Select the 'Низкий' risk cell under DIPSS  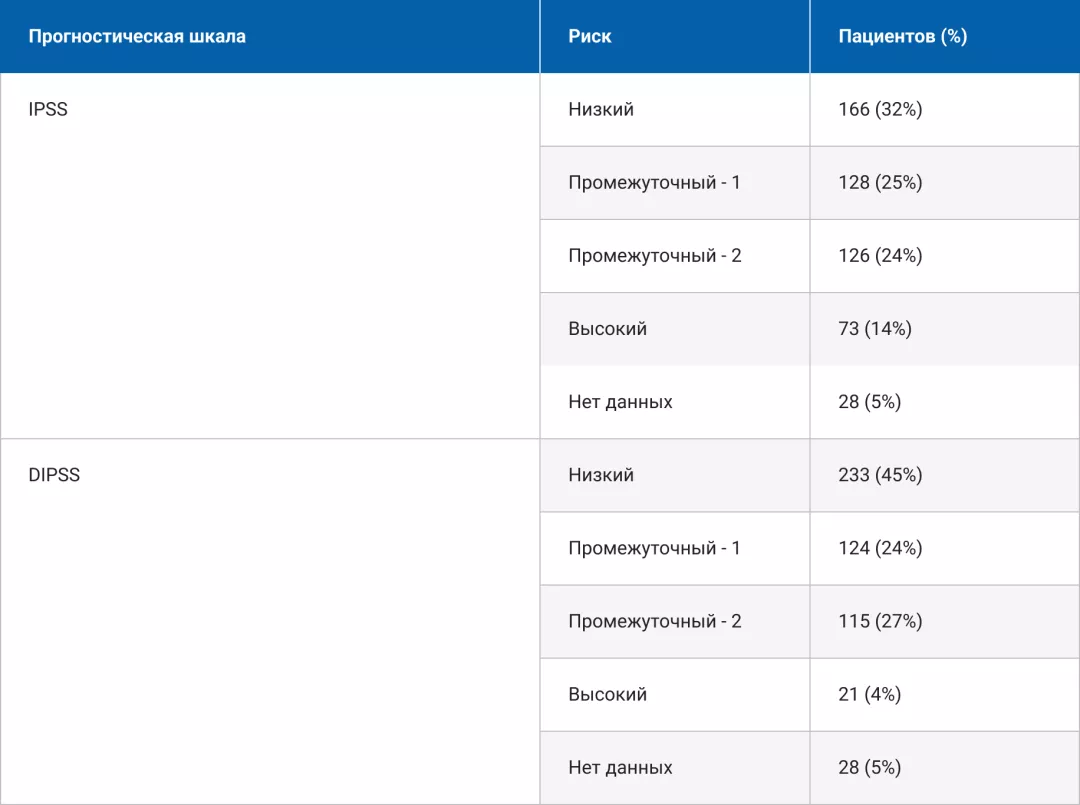(x=601, y=475)
